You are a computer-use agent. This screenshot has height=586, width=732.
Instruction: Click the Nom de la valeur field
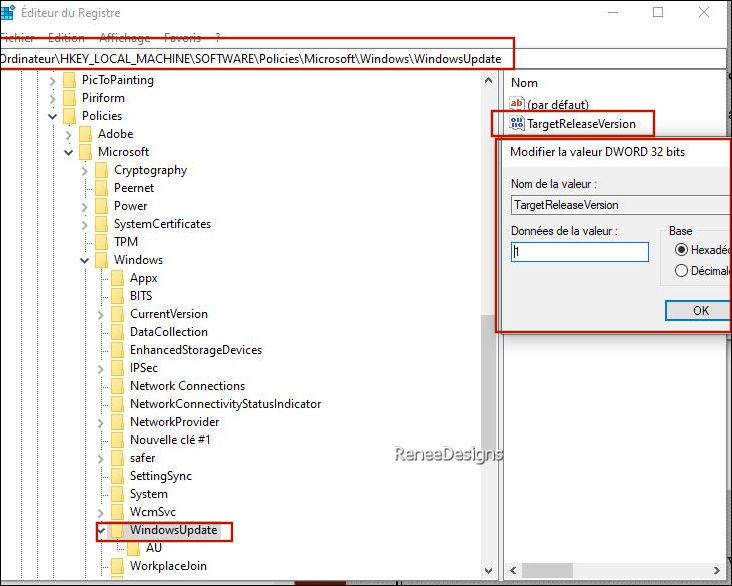point(621,205)
